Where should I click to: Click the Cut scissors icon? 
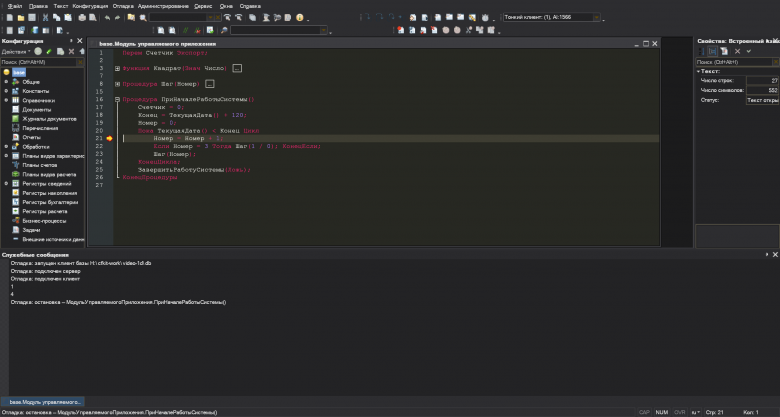[45, 17]
